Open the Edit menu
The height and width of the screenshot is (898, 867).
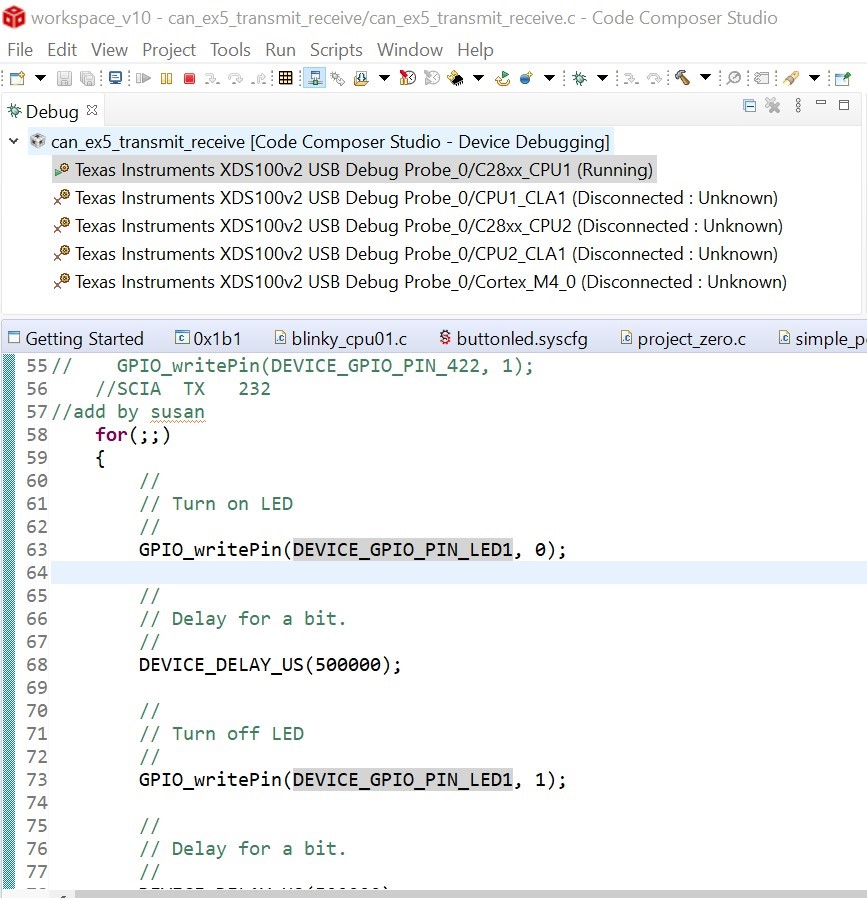point(62,50)
